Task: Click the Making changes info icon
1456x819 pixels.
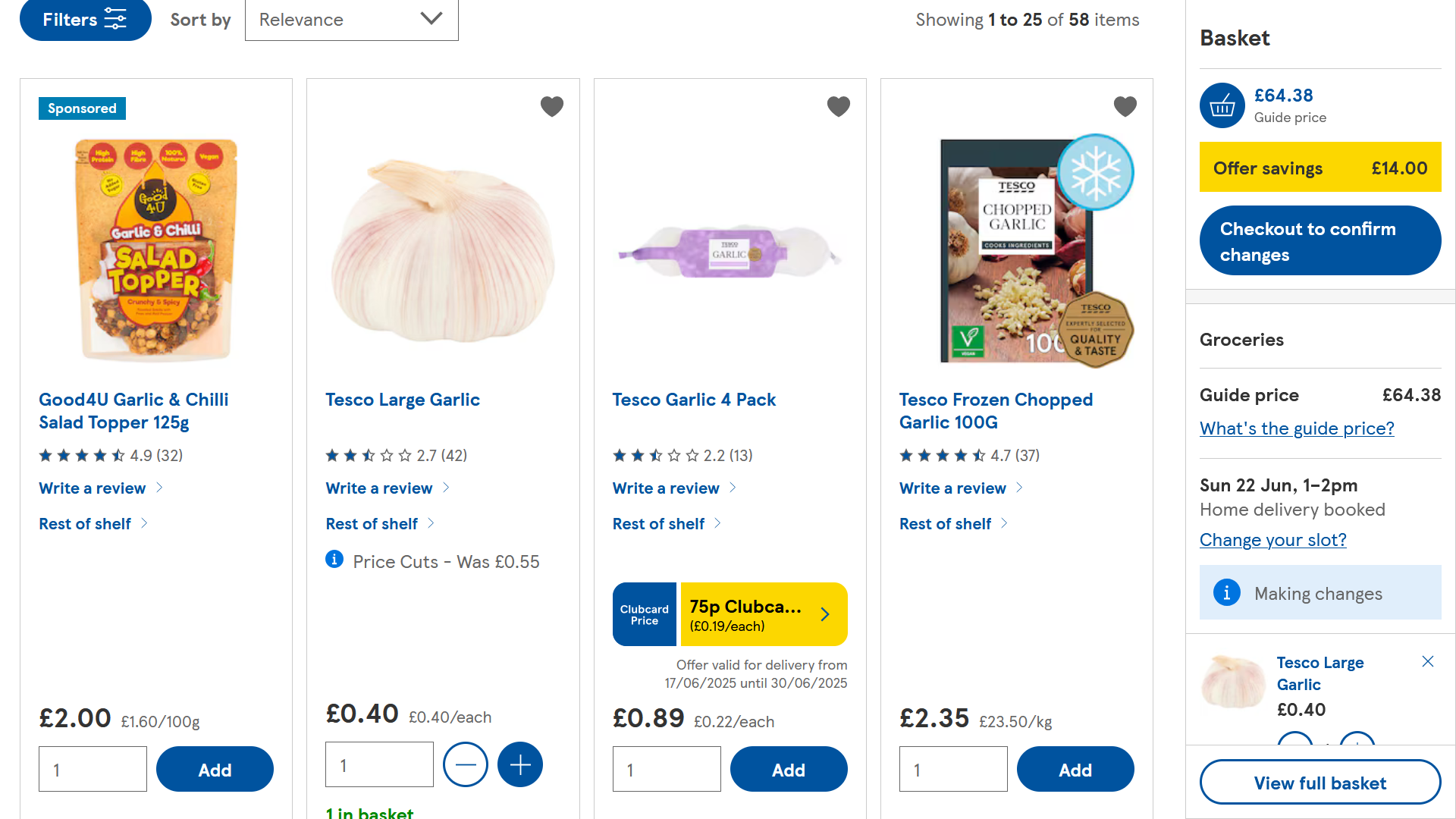Action: point(1226,592)
